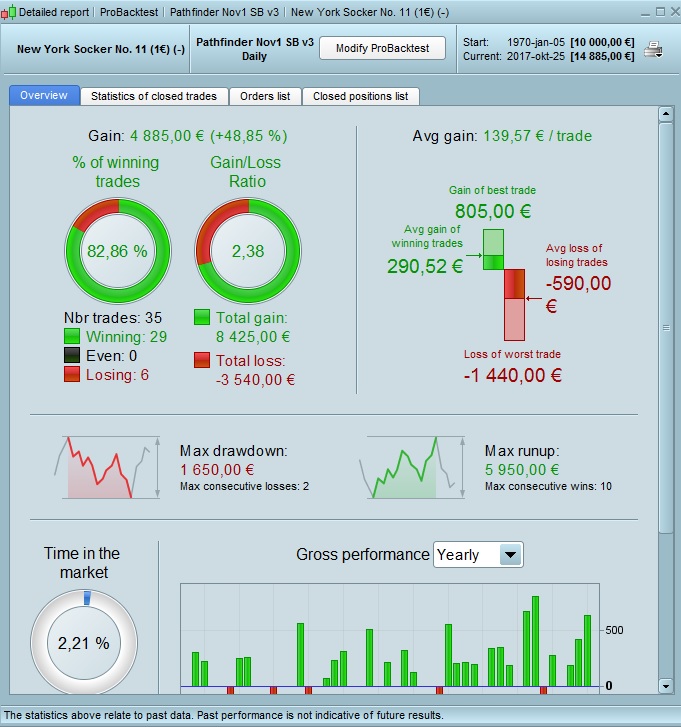Click the 'Gain: 4 885,00 €' value

[188, 136]
